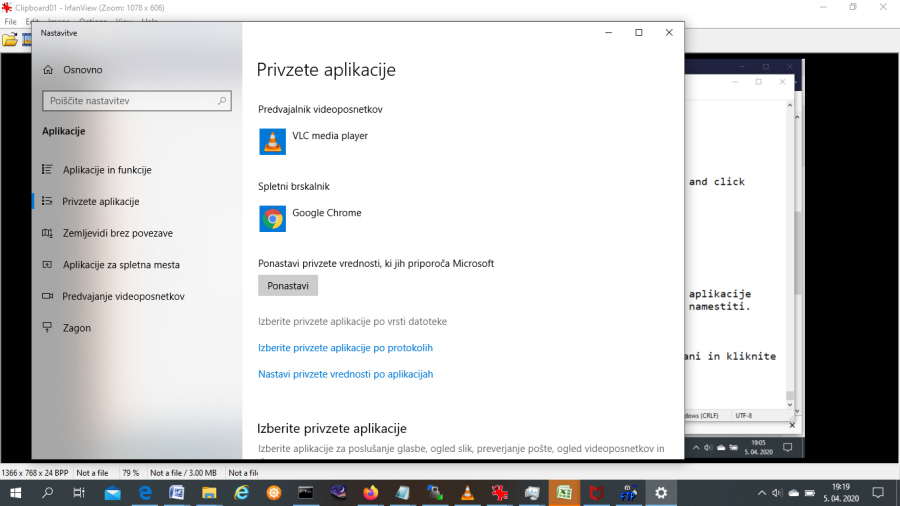This screenshot has width=900, height=506.
Task: Open IrfanView File menu
Action: (x=10, y=21)
